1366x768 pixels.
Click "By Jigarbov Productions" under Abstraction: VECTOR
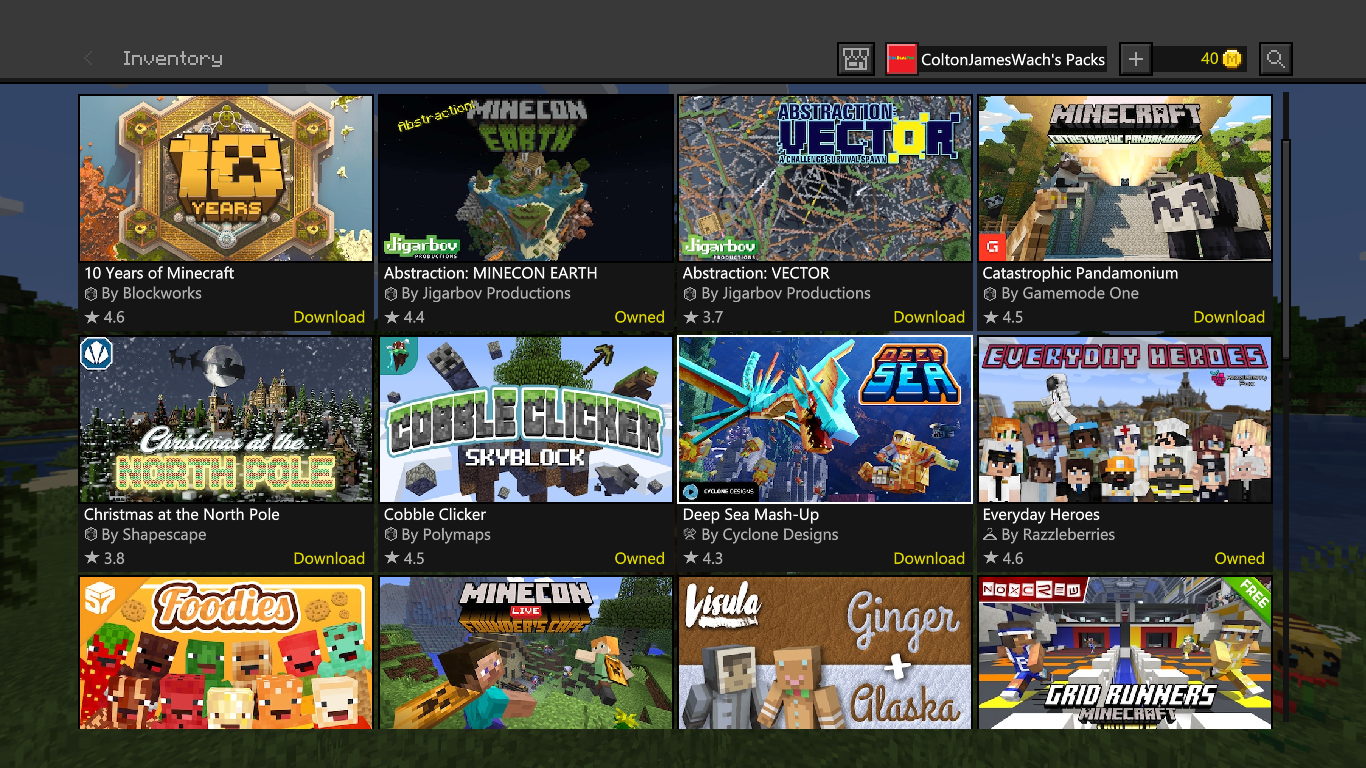click(x=786, y=294)
